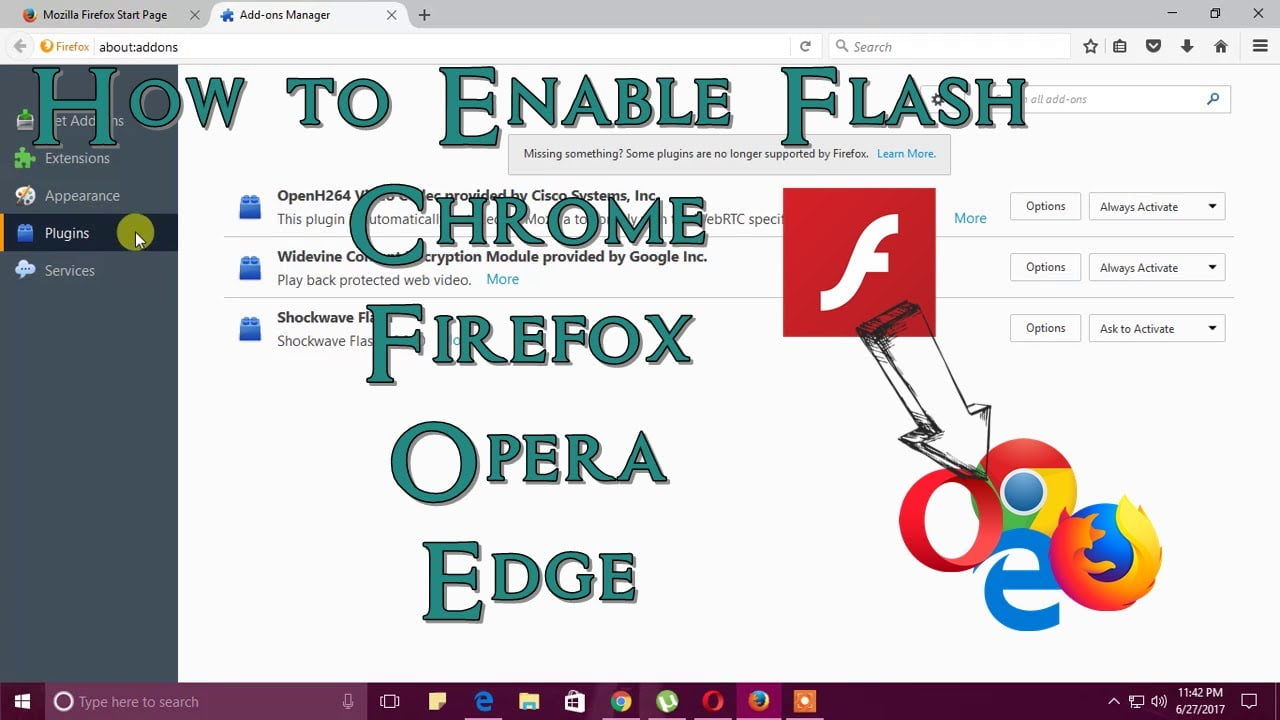Open Options for OpenH264 Video Codec

click(1045, 206)
